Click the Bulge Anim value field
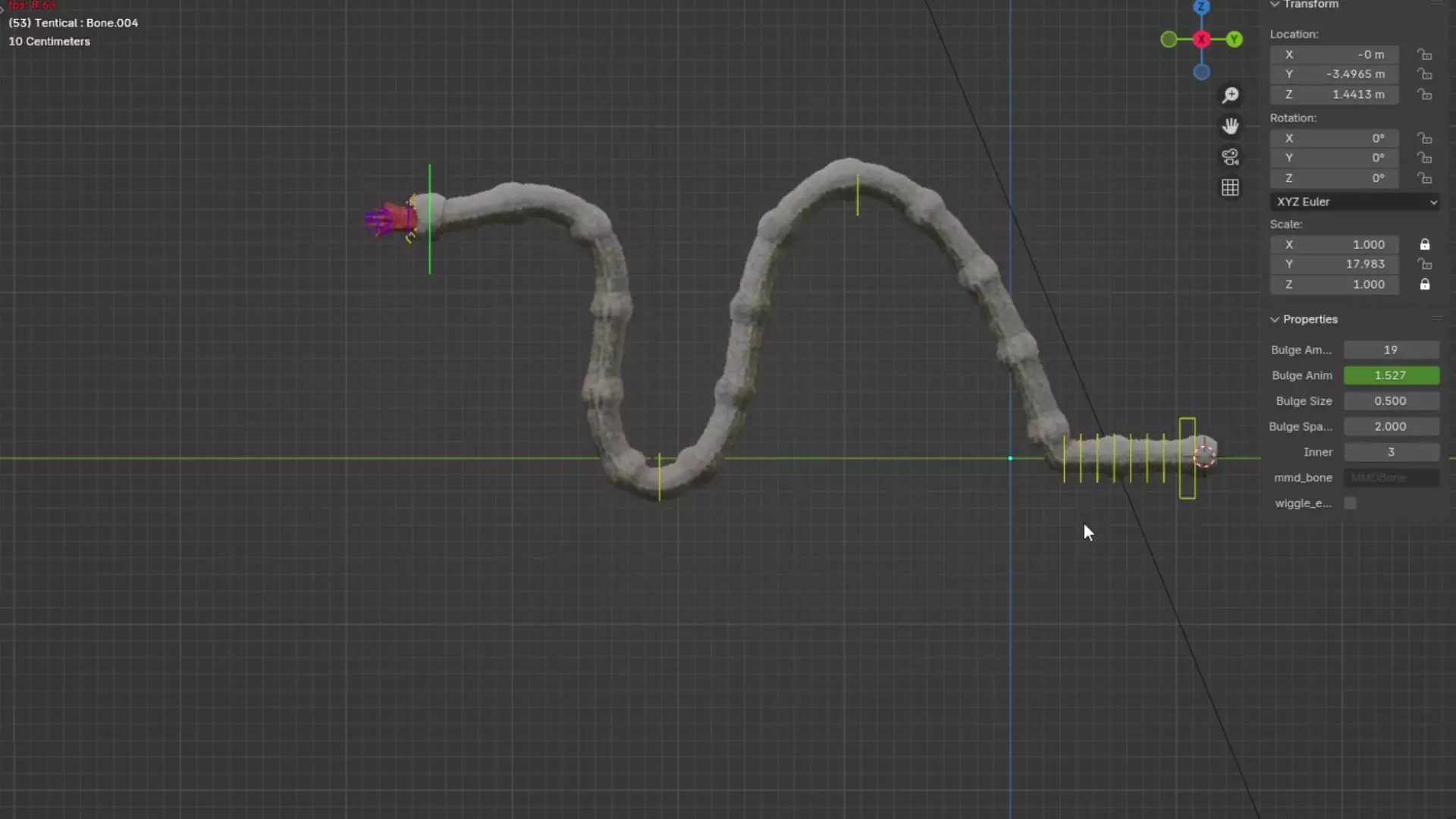 tap(1391, 375)
